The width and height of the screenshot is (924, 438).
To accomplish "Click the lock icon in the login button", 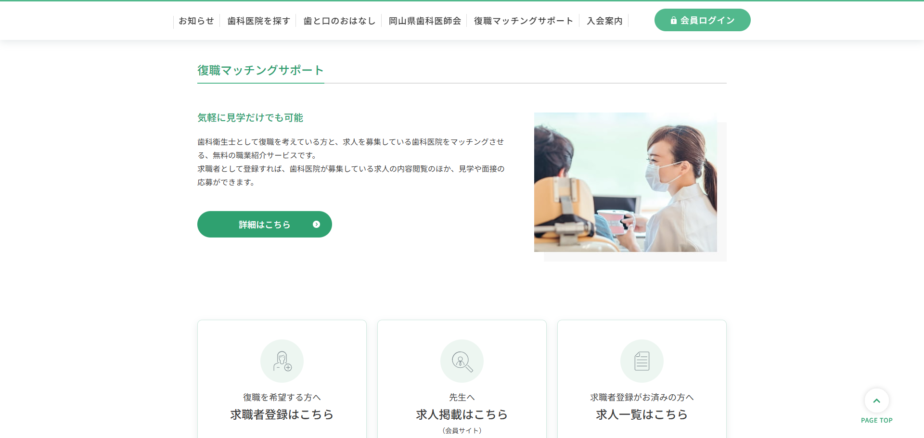I will pos(674,21).
